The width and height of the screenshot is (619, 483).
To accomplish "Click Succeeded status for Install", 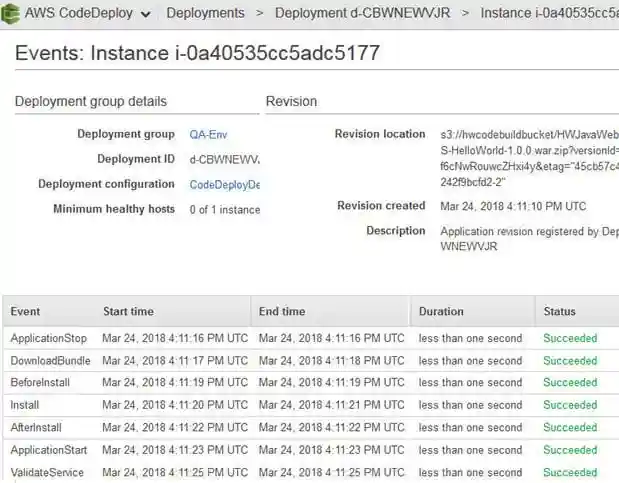I will (x=570, y=405).
